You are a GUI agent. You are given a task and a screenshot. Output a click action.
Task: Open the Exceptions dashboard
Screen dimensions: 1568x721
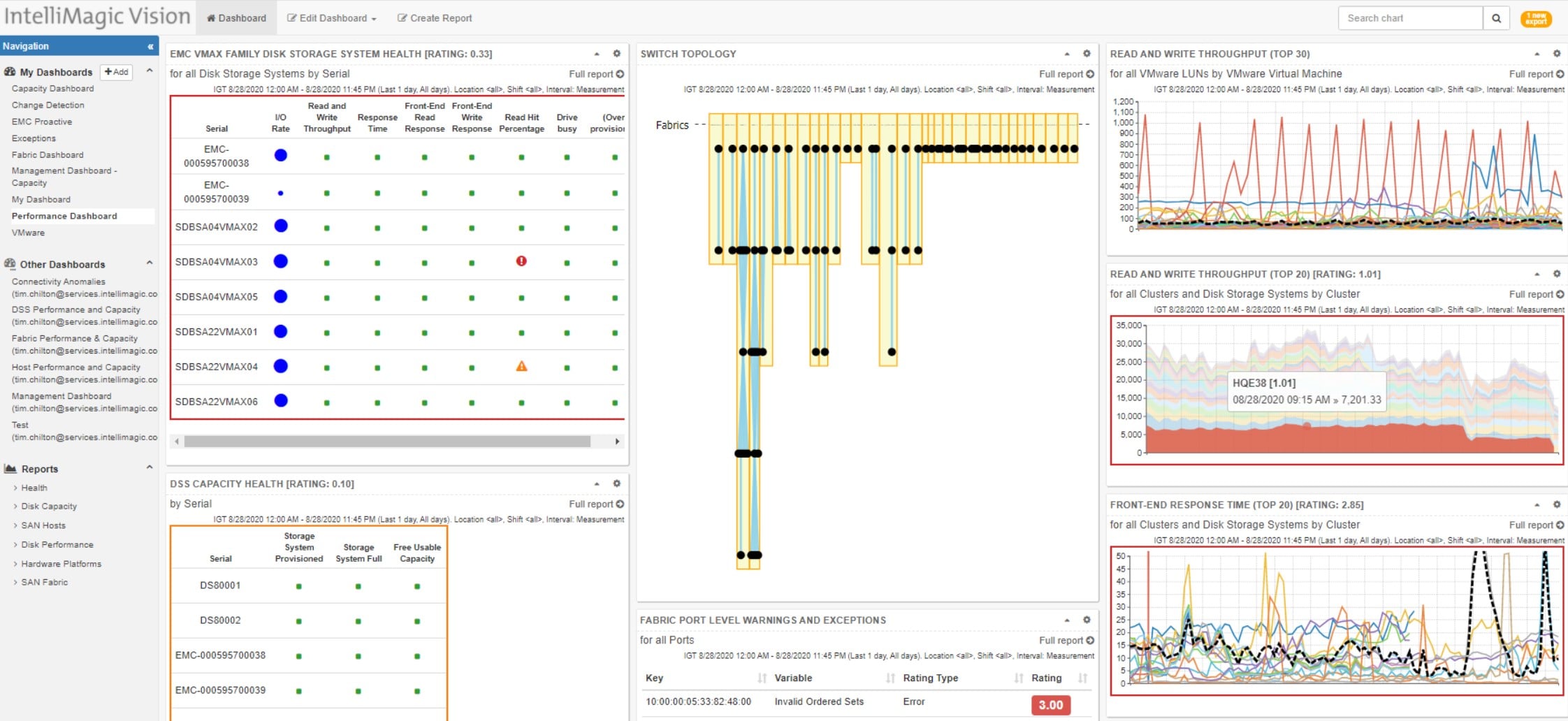click(x=34, y=138)
